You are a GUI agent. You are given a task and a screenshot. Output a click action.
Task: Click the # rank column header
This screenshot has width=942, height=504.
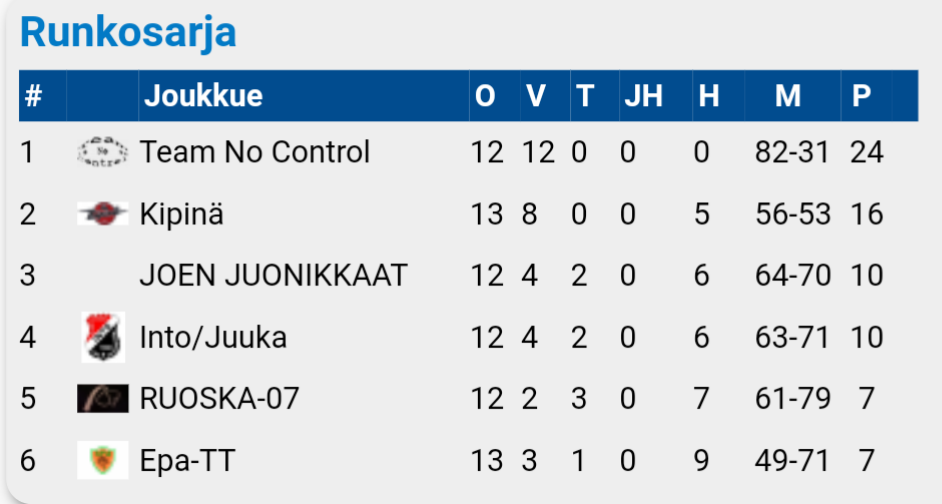(34, 96)
